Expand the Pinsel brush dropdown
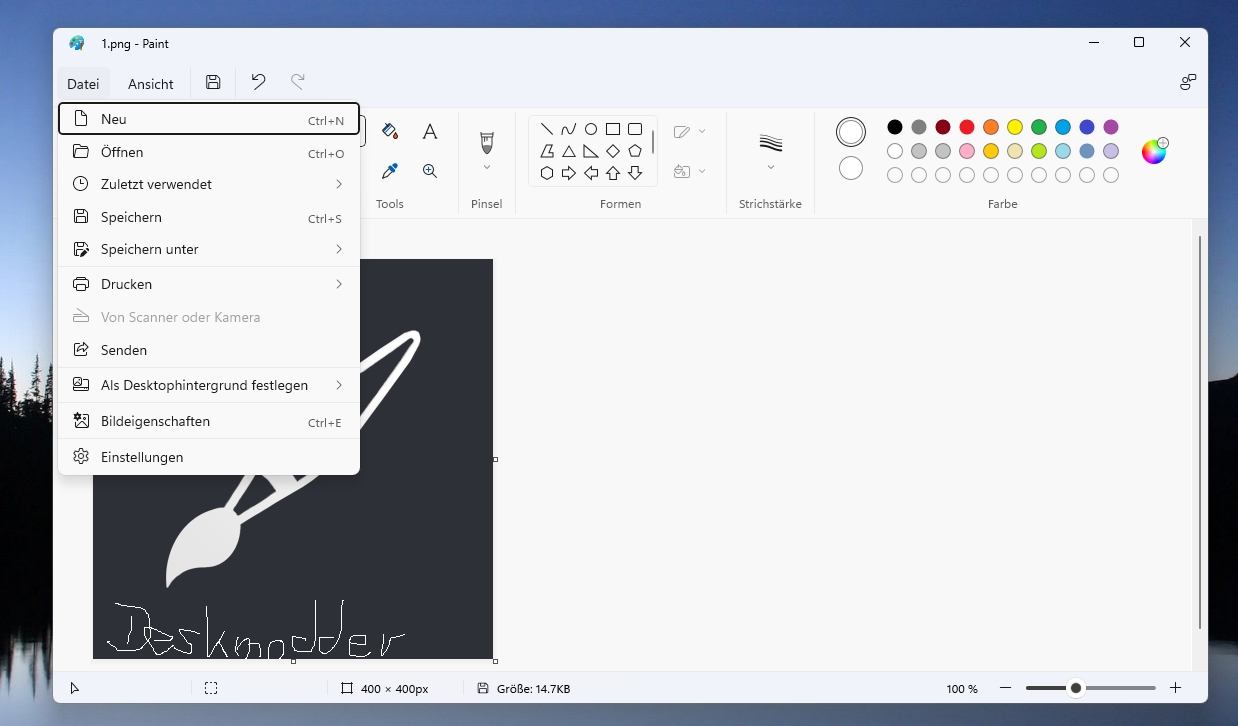Image resolution: width=1238 pixels, height=726 pixels. pos(487,167)
